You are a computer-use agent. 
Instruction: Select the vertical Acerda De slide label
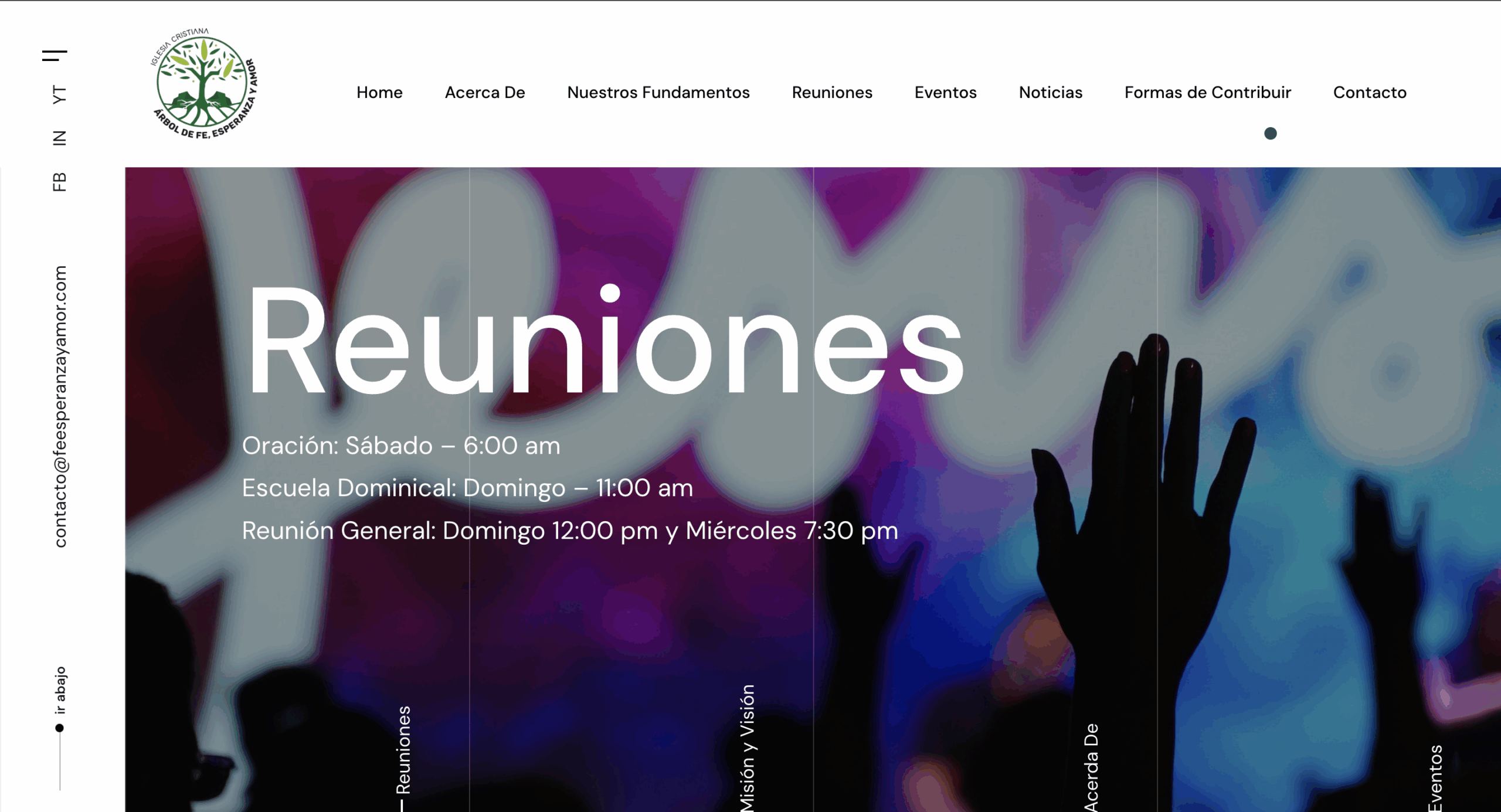pos(1091,767)
